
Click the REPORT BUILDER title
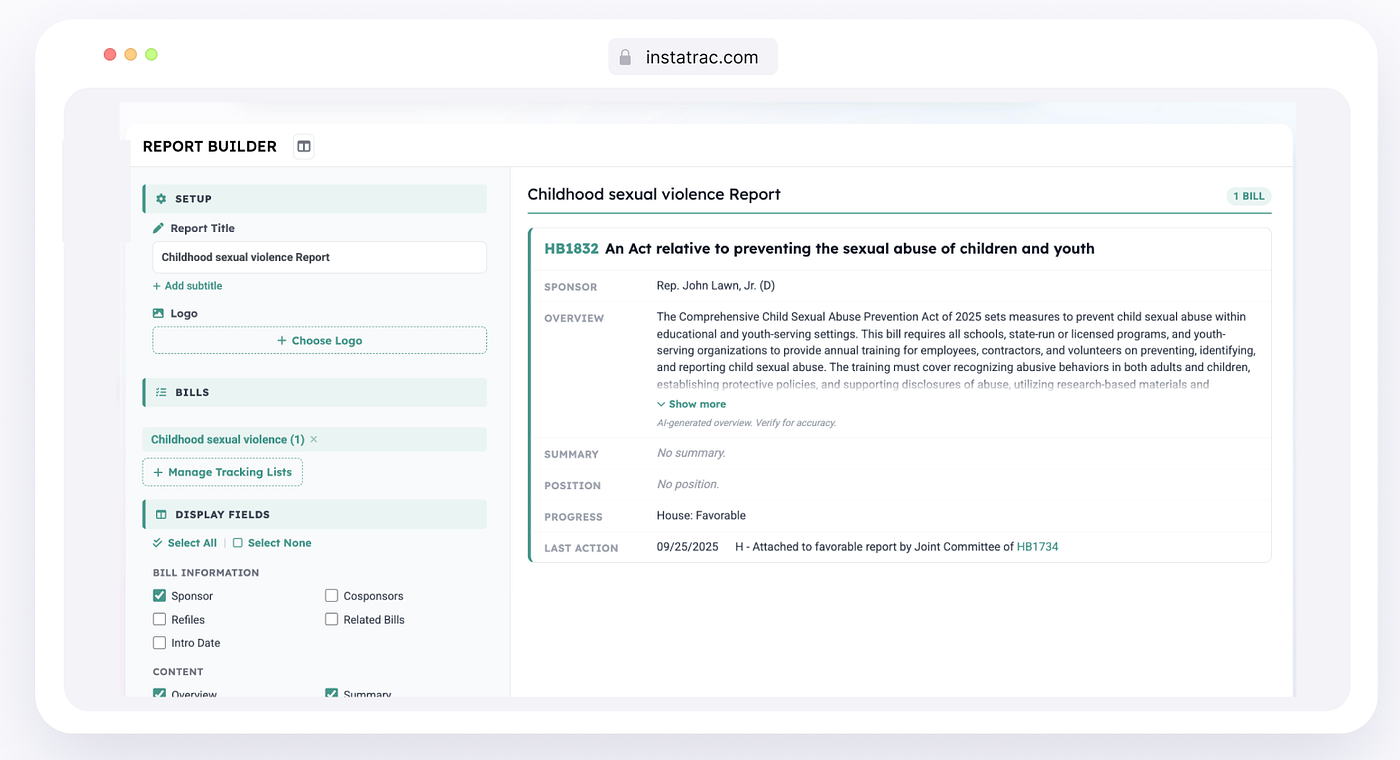click(210, 146)
